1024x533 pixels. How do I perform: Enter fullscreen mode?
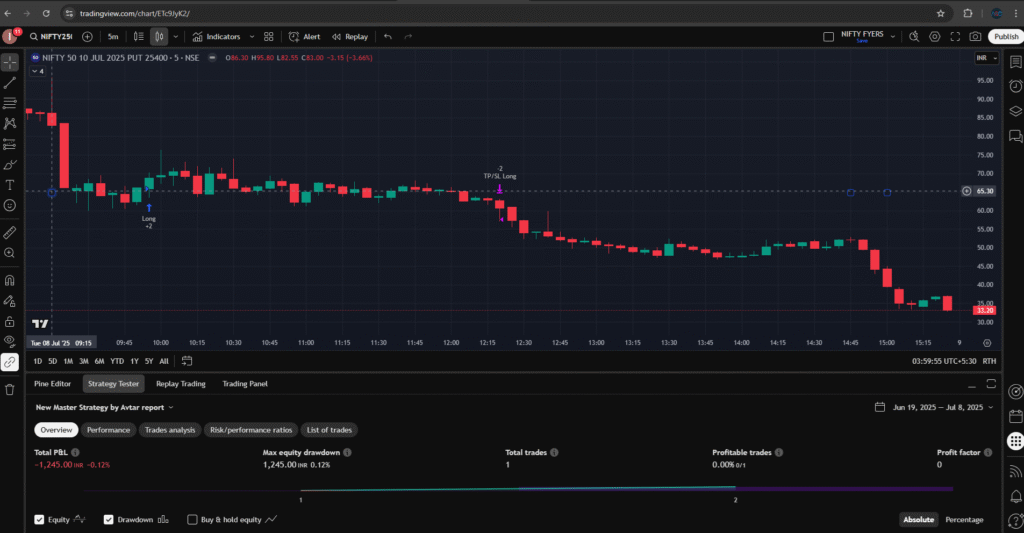[955, 37]
